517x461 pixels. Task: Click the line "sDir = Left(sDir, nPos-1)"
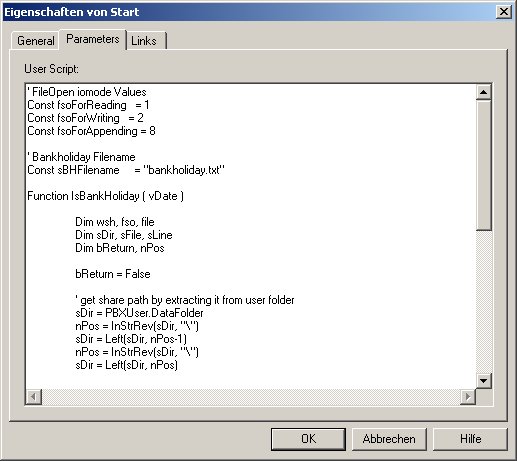[x=131, y=339]
